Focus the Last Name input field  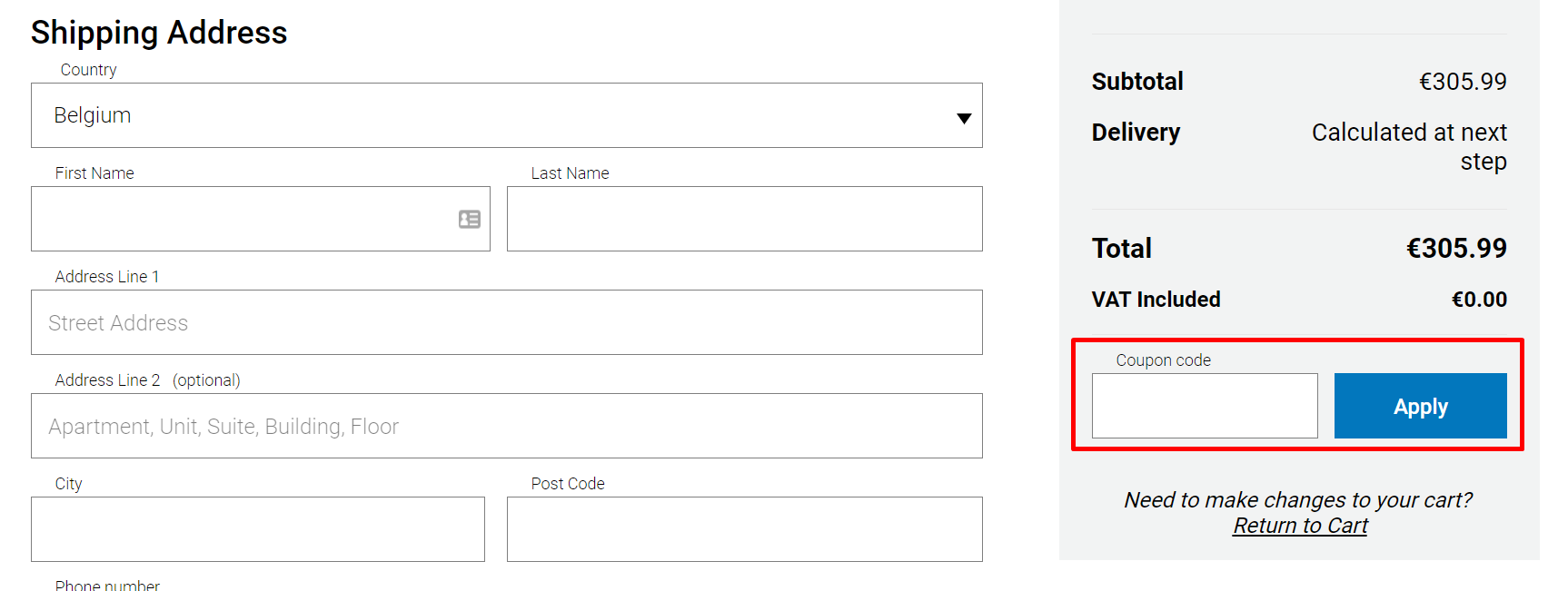(745, 219)
